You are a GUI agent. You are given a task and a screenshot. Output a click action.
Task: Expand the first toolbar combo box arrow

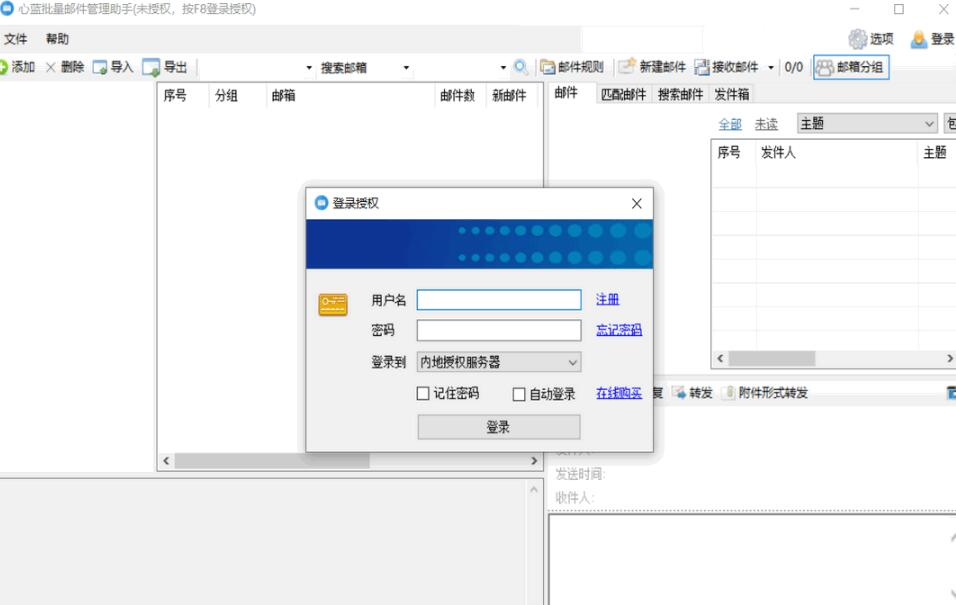pyautogui.click(x=309, y=68)
